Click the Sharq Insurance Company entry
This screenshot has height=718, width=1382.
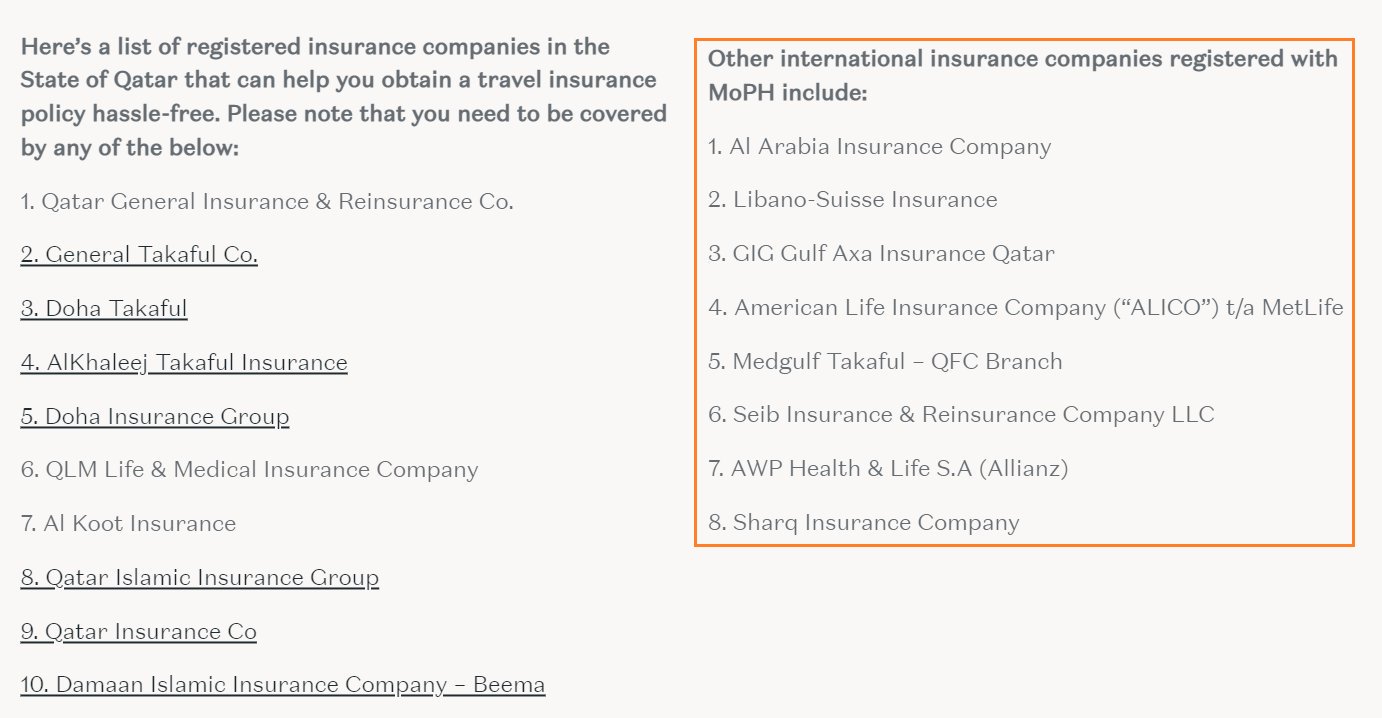coord(864,522)
